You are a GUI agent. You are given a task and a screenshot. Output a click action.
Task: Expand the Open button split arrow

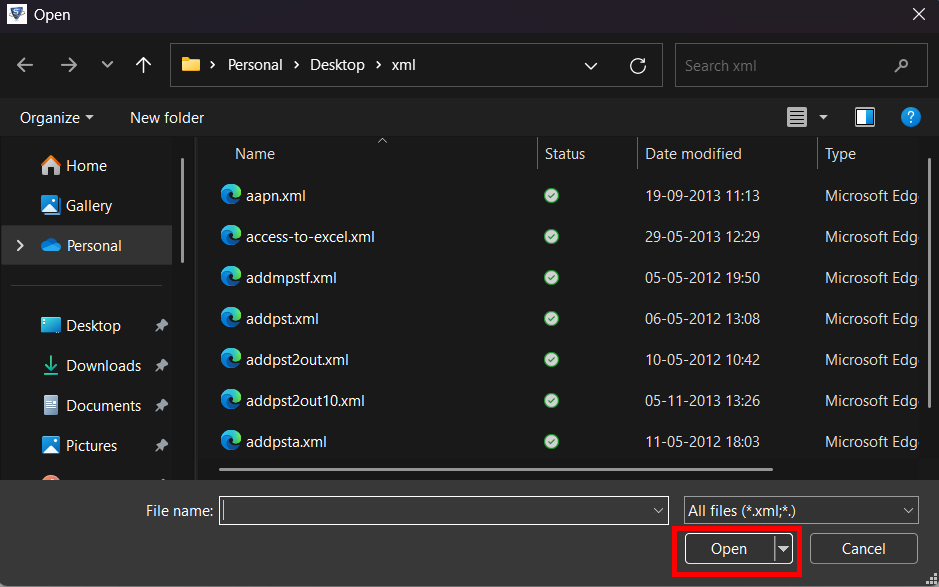click(783, 549)
